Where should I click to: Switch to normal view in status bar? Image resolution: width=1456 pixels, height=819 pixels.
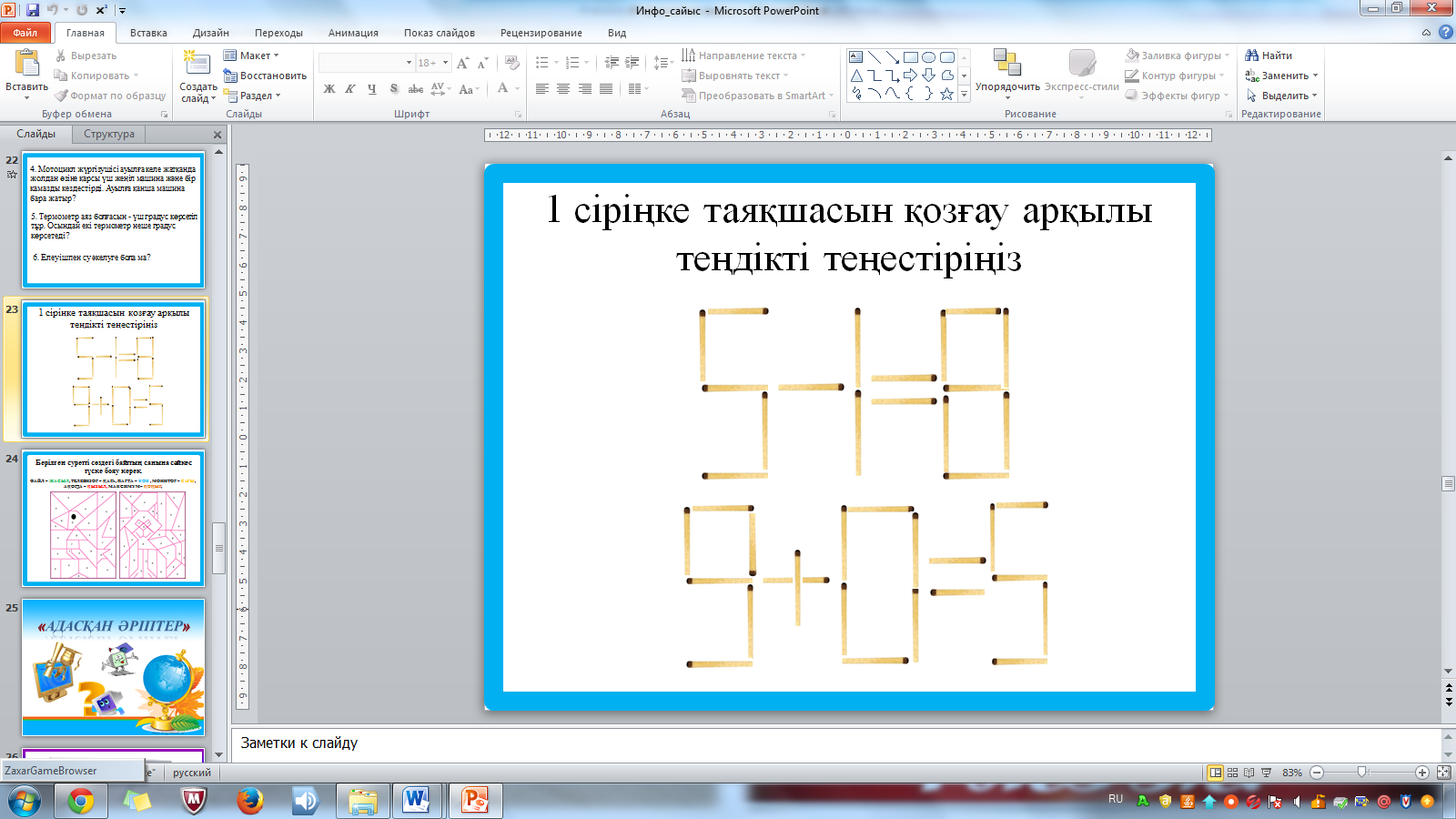click(x=1215, y=773)
